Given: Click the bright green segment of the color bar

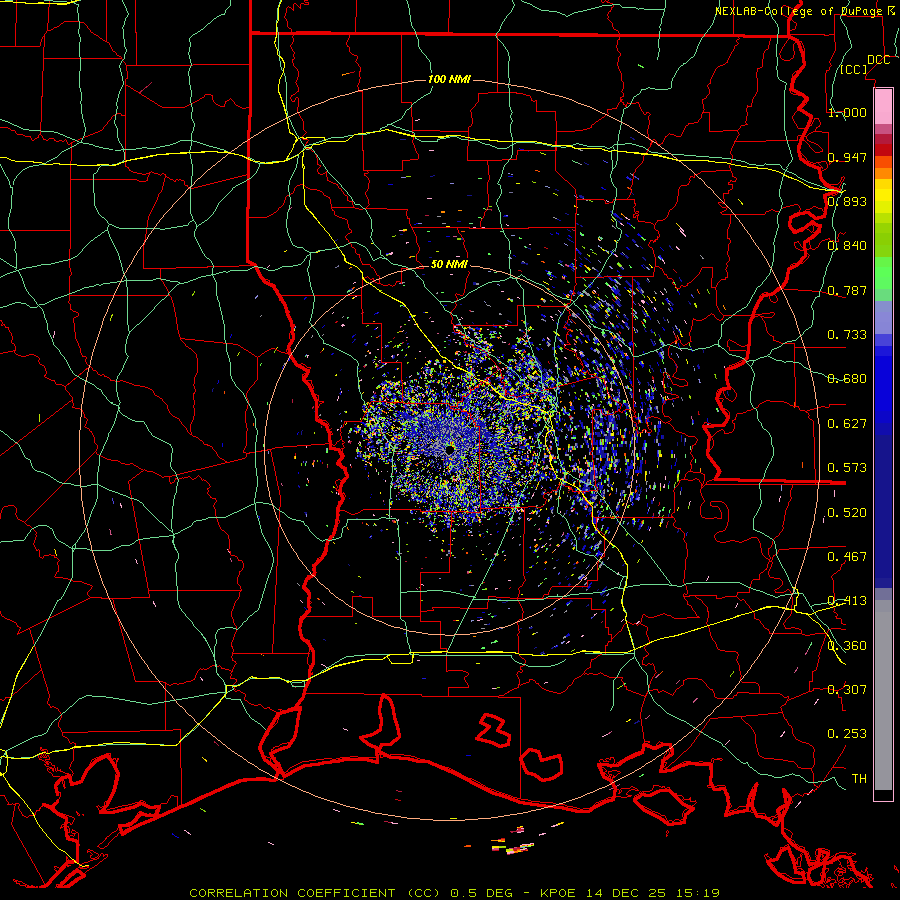Looking at the screenshot, I should [883, 273].
